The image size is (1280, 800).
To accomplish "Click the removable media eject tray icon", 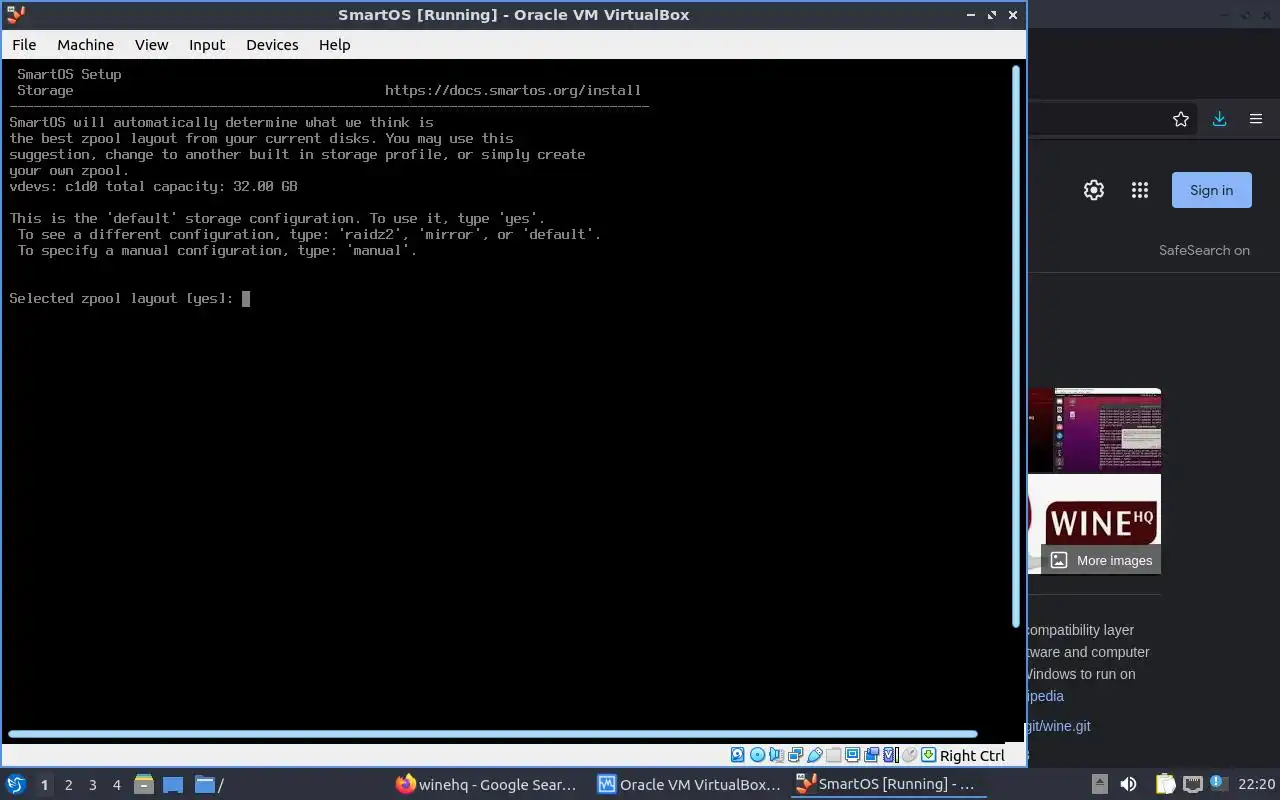I will pos(1099,784).
